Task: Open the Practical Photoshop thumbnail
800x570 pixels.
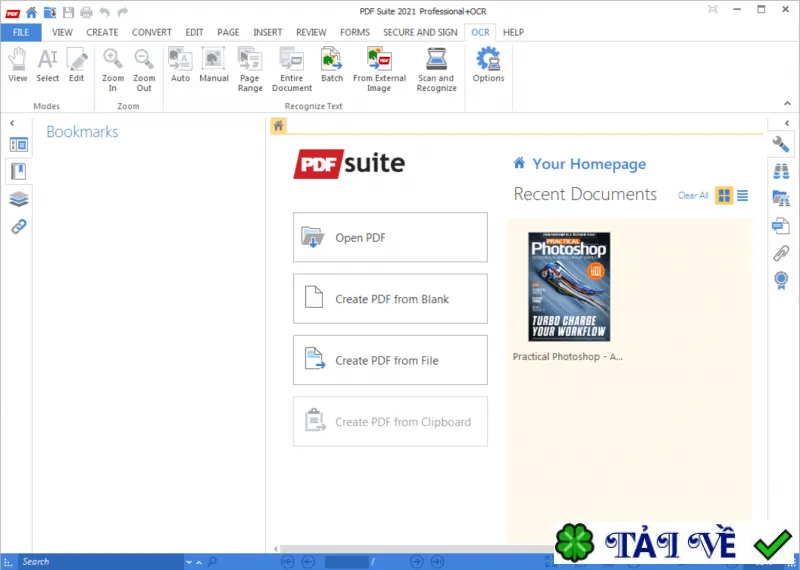Action: click(x=569, y=287)
